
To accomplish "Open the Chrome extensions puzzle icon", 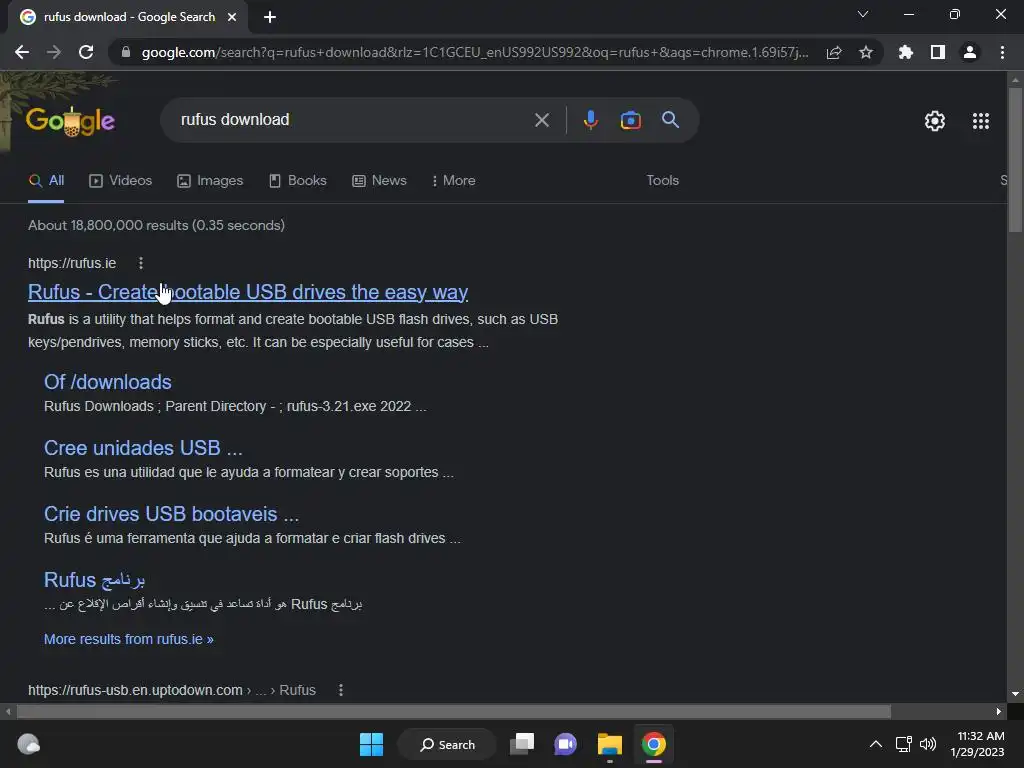I will point(906,52).
